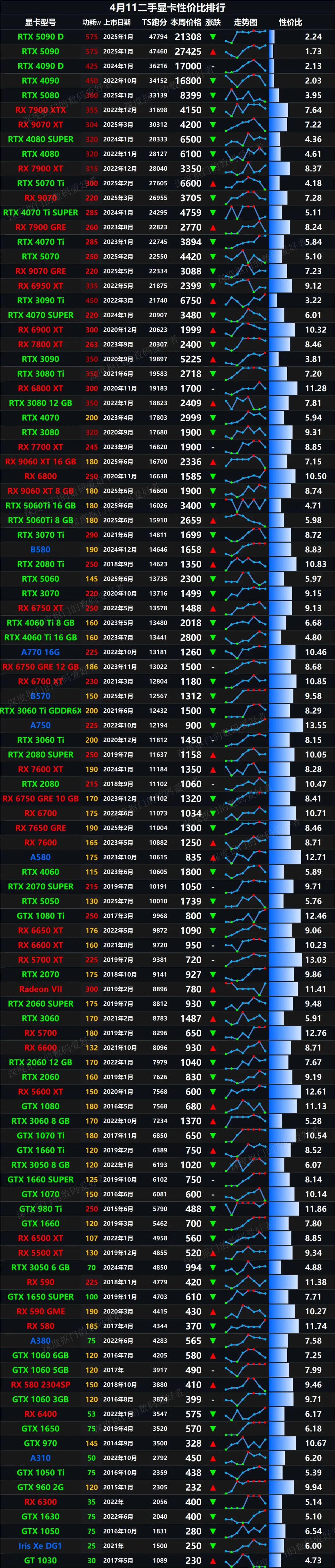Click the red up arrow for RTX 5070 Ti
The width and height of the screenshot is (335, 1568).
[x=213, y=183]
